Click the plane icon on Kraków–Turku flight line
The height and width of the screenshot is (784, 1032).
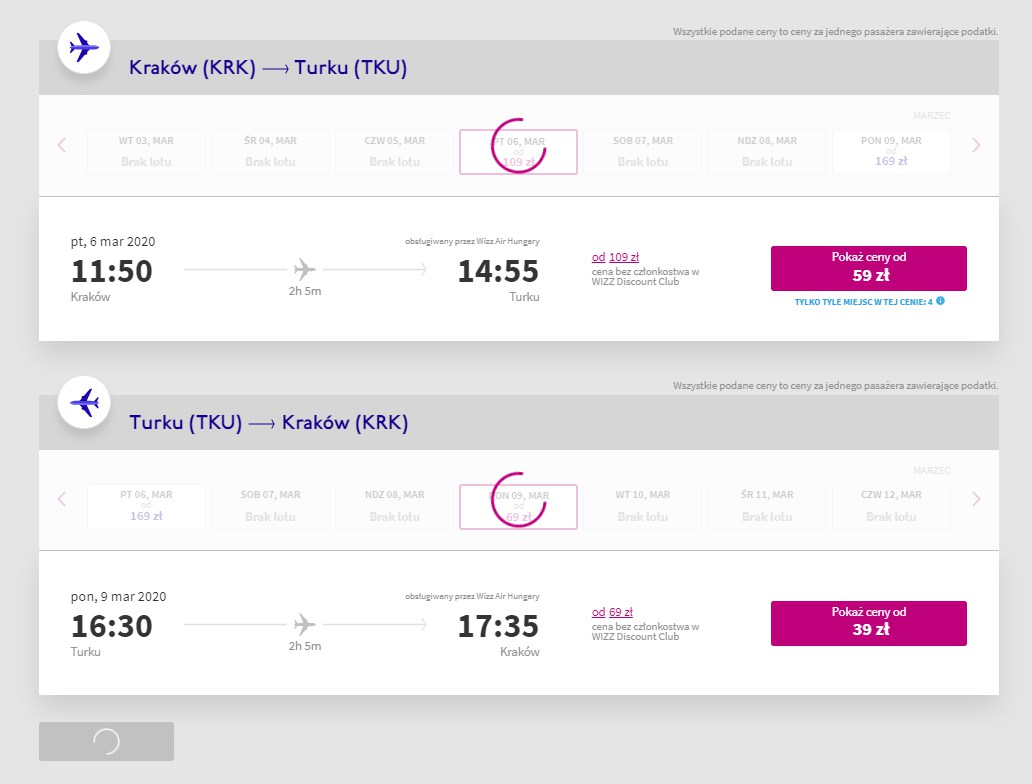[304, 269]
